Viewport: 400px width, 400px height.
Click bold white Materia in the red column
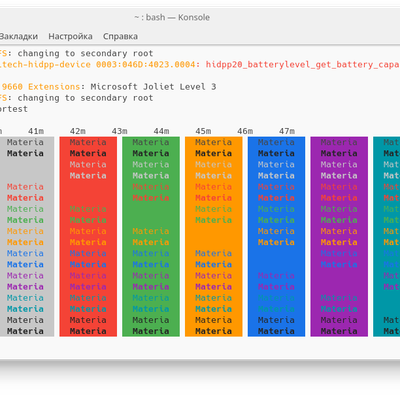pyautogui.click(x=88, y=176)
